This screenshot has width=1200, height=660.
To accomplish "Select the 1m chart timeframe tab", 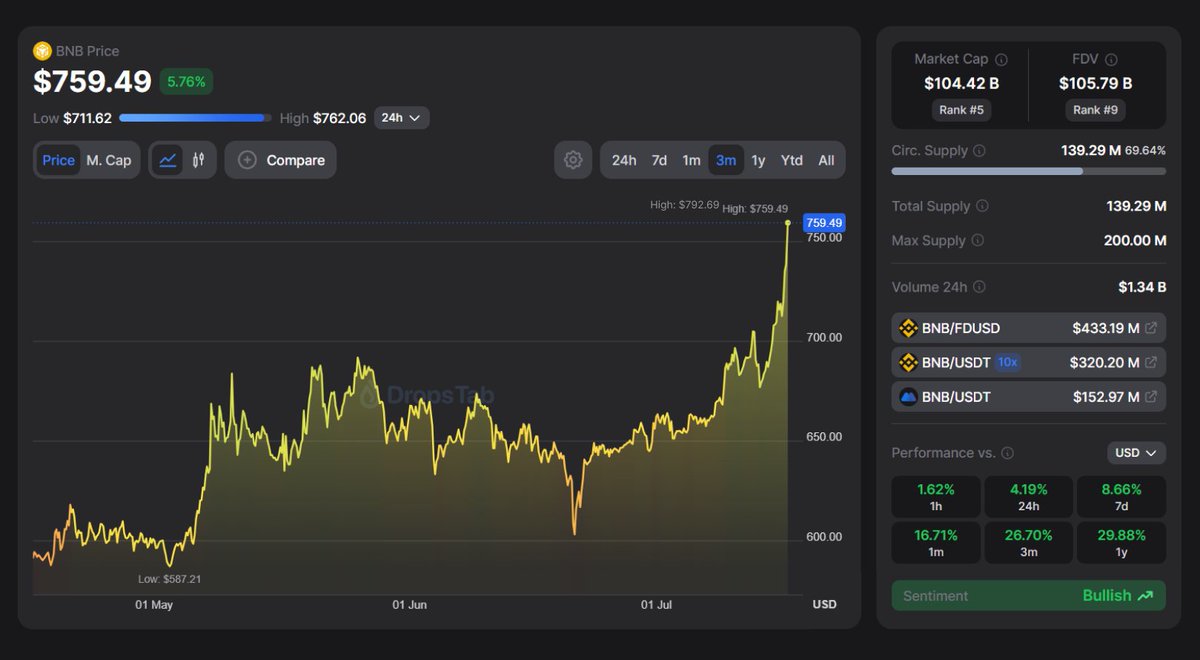I will point(691,160).
